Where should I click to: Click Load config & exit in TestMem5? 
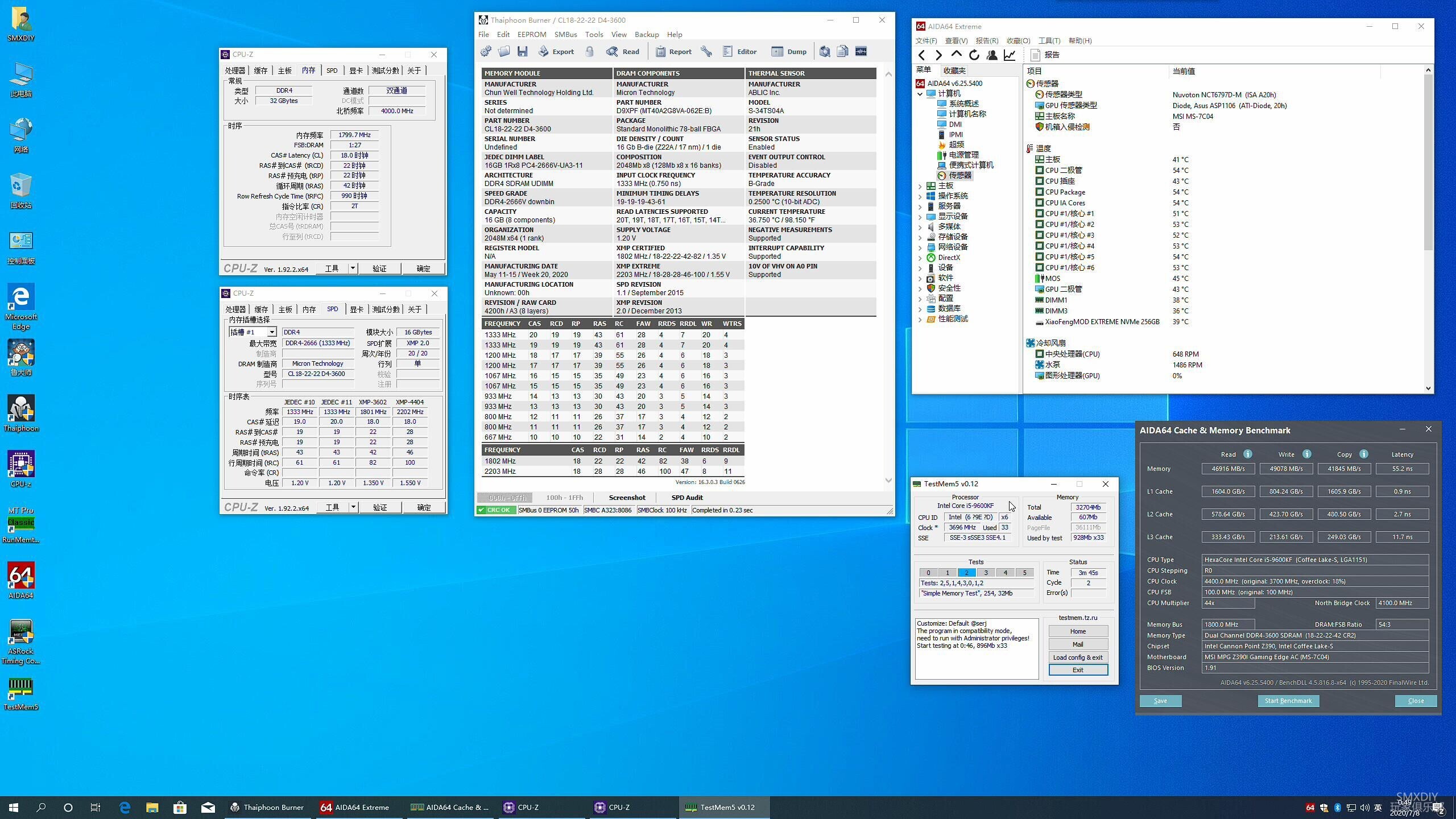1078,657
